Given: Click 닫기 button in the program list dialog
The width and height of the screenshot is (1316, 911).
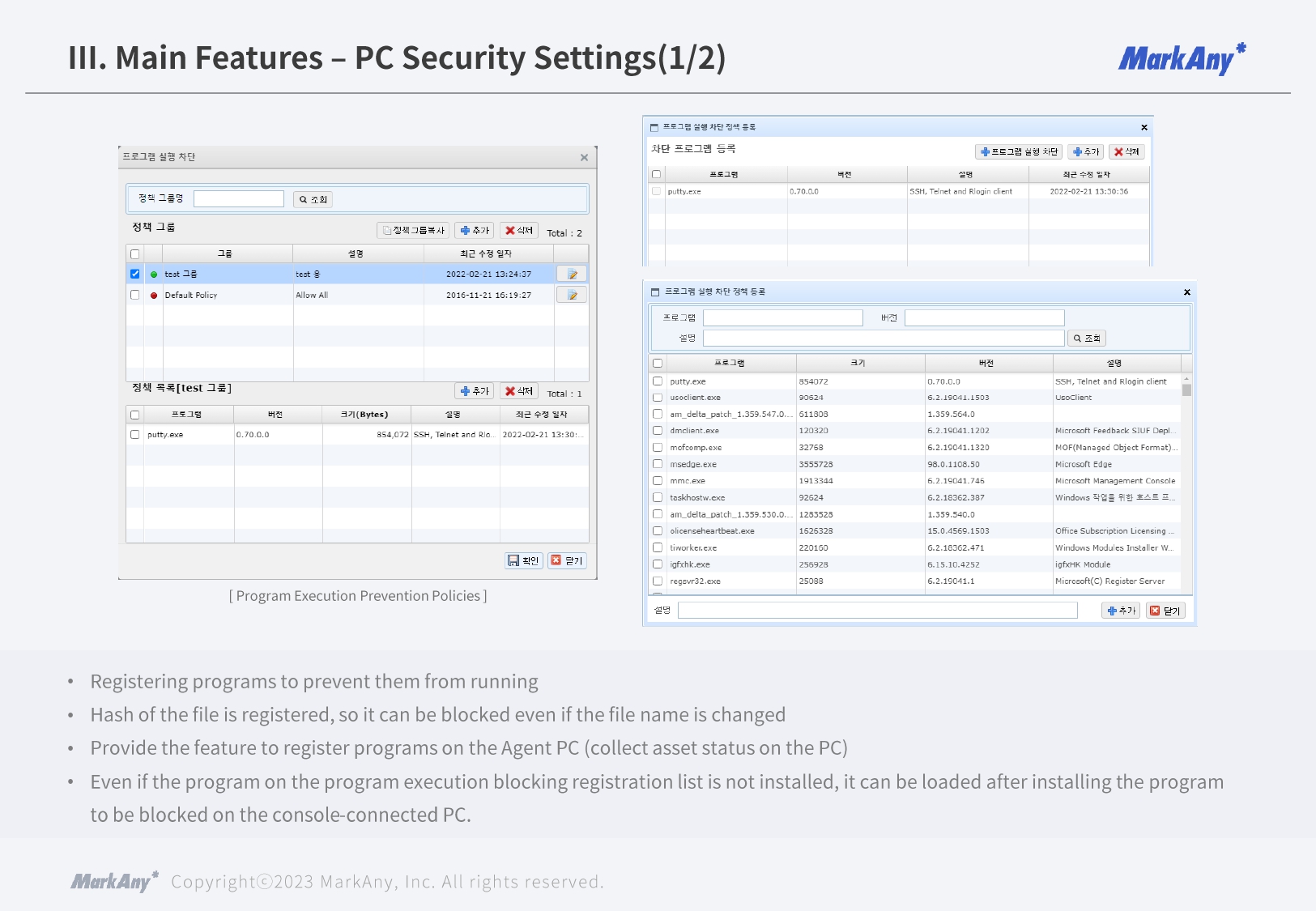Looking at the screenshot, I should (x=1165, y=611).
